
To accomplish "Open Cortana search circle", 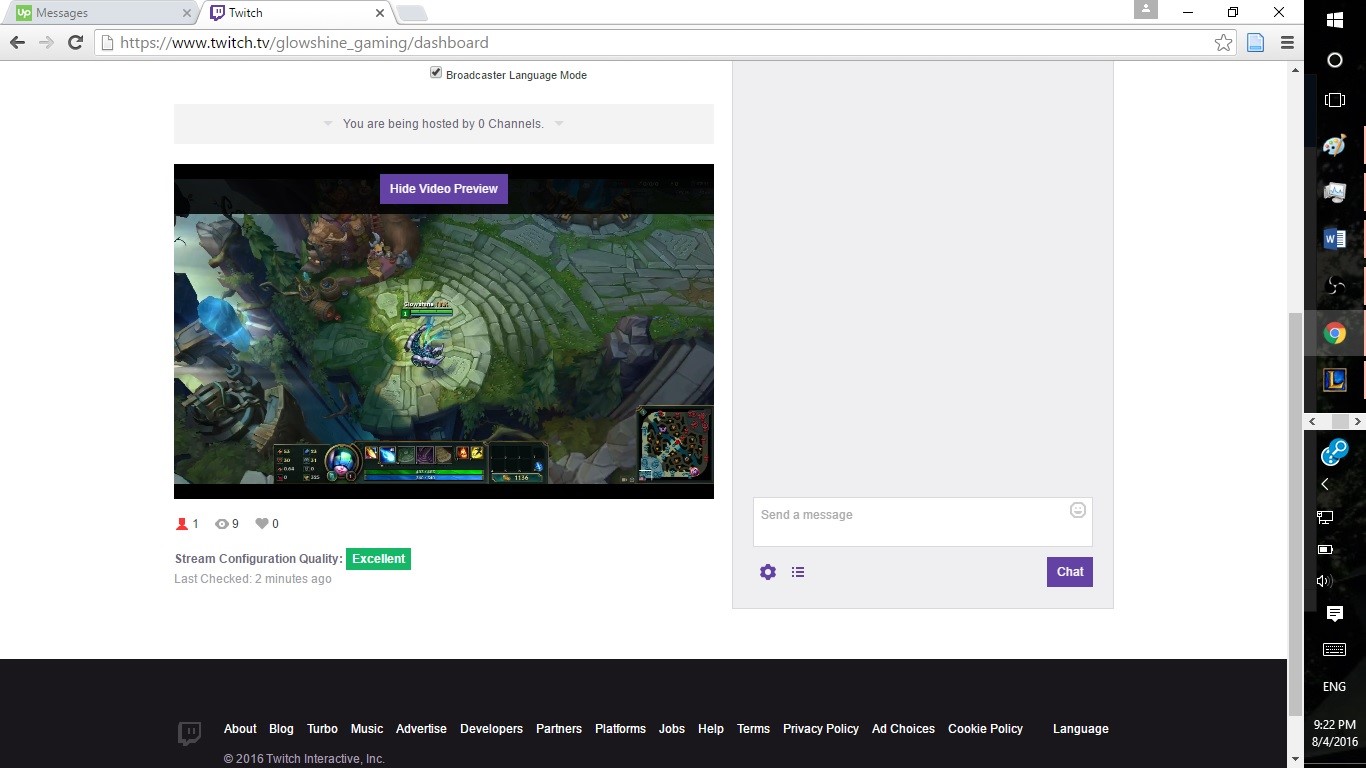I will [x=1334, y=60].
